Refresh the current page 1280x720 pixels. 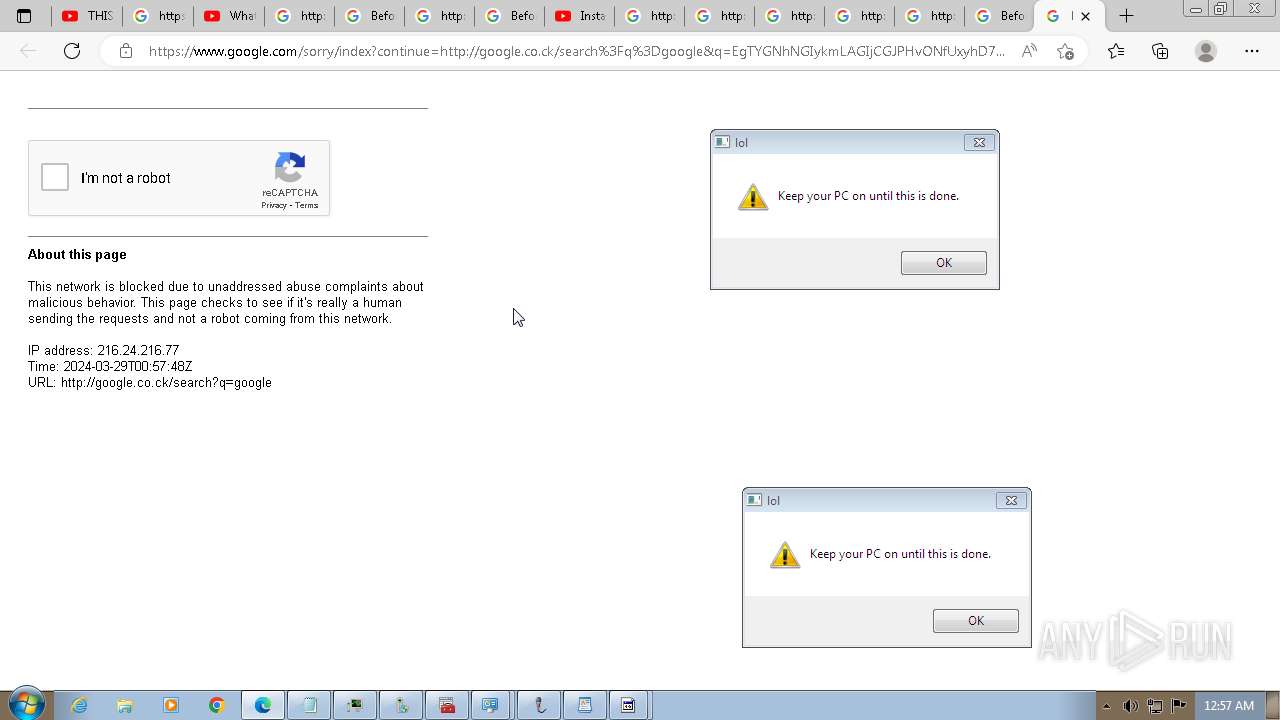click(x=72, y=51)
